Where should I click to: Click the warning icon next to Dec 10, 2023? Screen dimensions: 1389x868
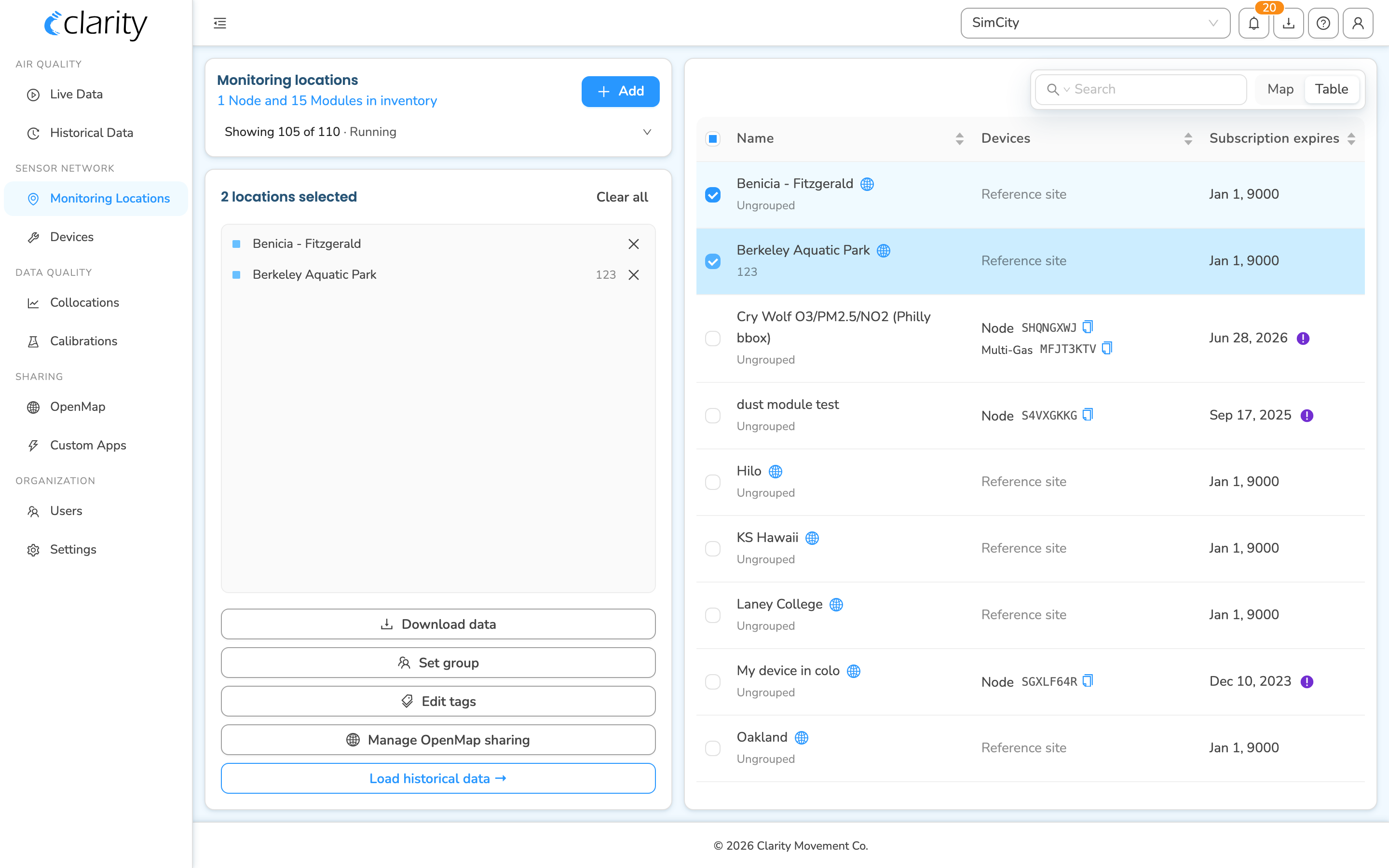[1307, 682]
